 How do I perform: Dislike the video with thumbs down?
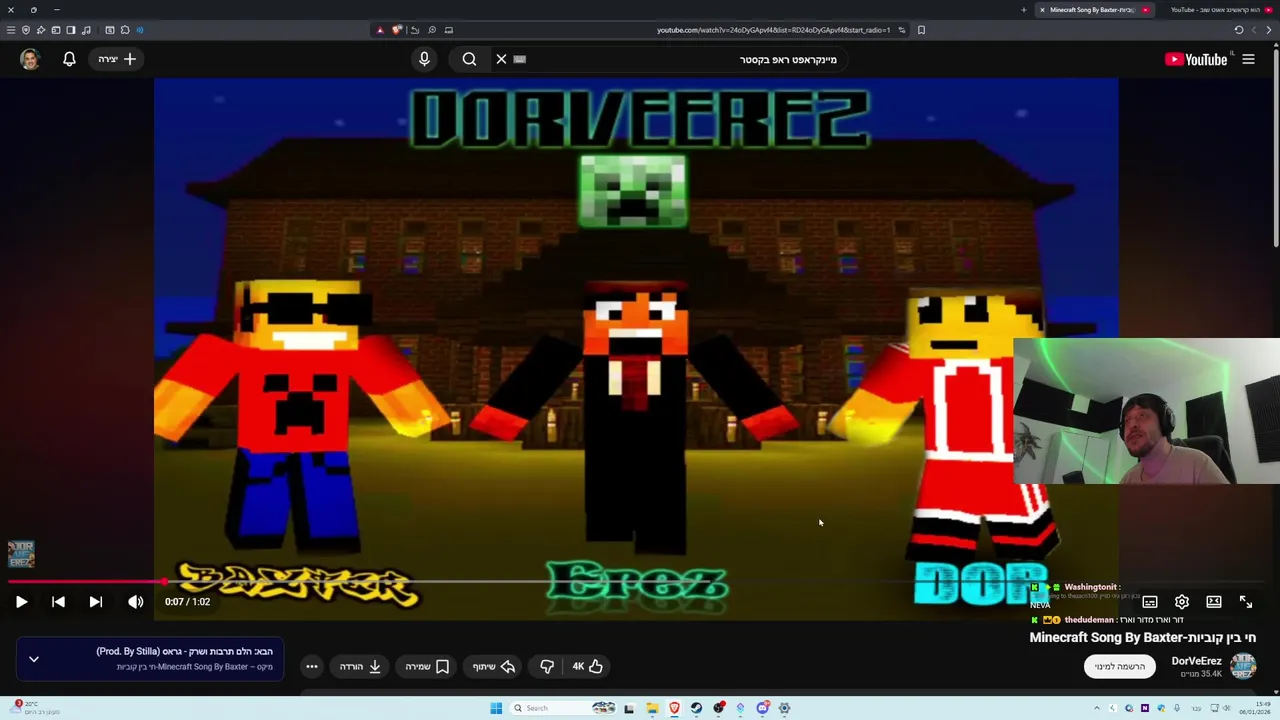[547, 666]
